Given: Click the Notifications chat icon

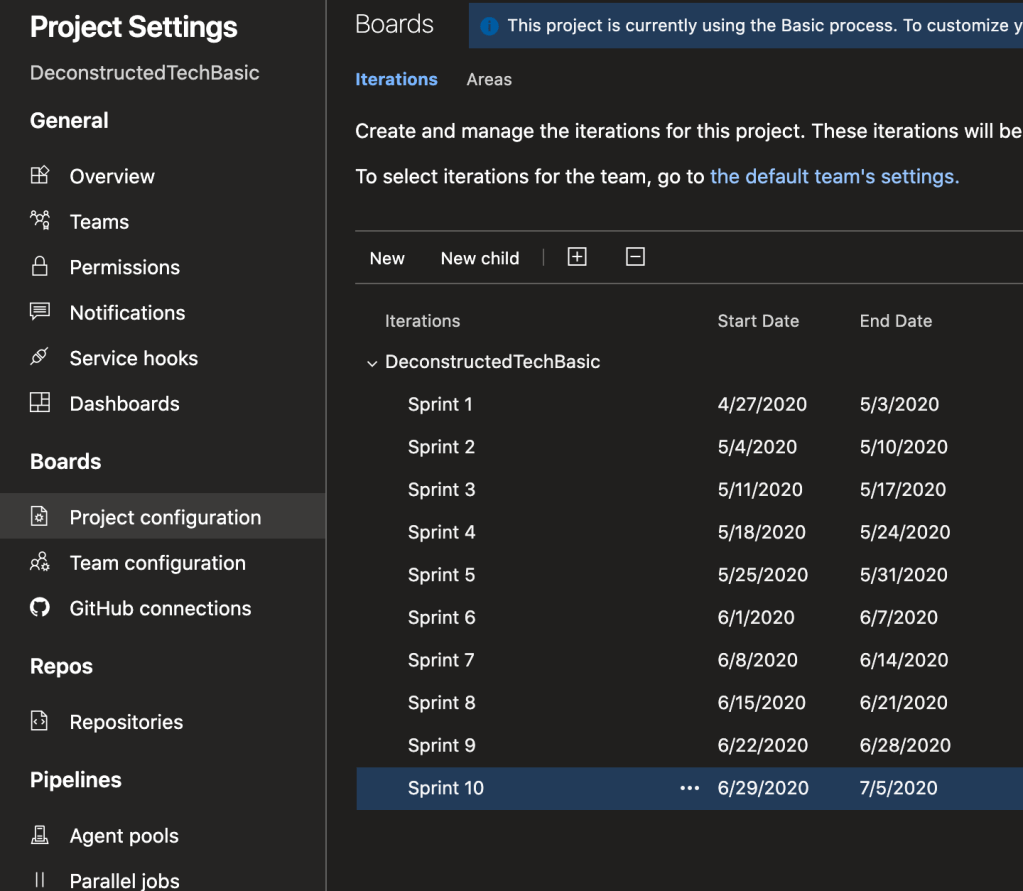Looking at the screenshot, I should [40, 312].
